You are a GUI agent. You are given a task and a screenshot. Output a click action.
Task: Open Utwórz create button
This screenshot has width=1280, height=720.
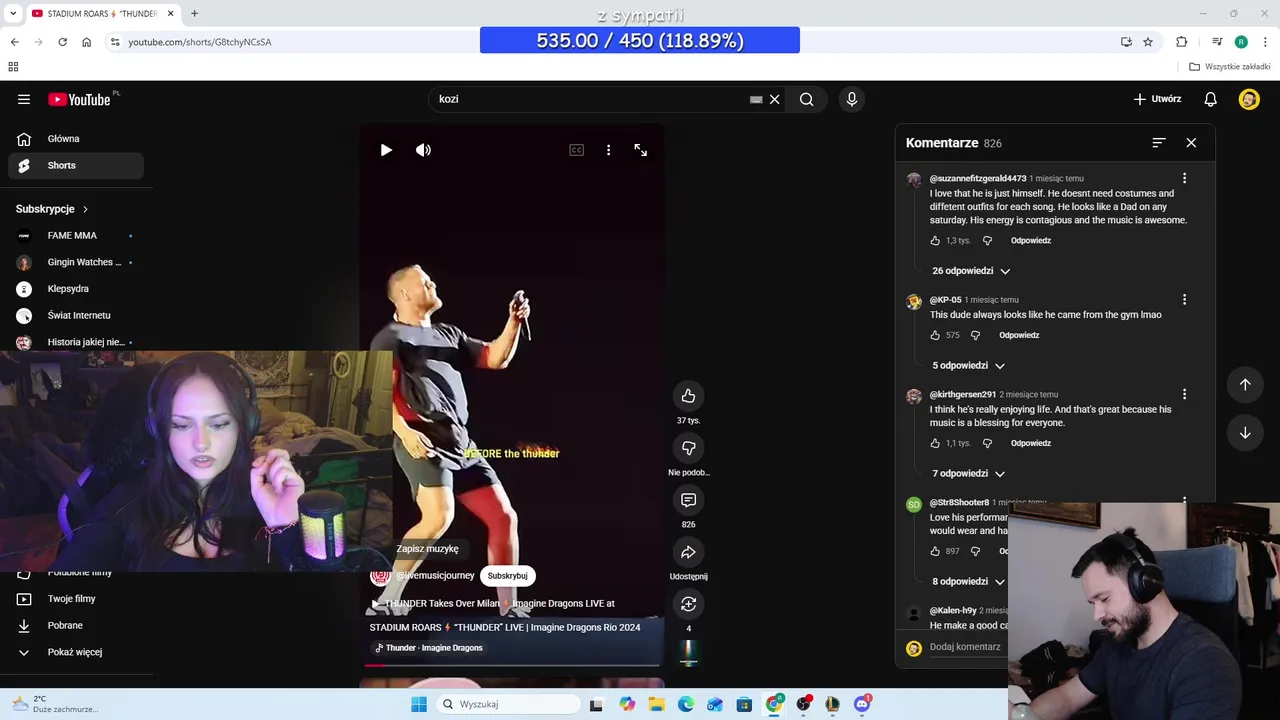(x=1158, y=99)
